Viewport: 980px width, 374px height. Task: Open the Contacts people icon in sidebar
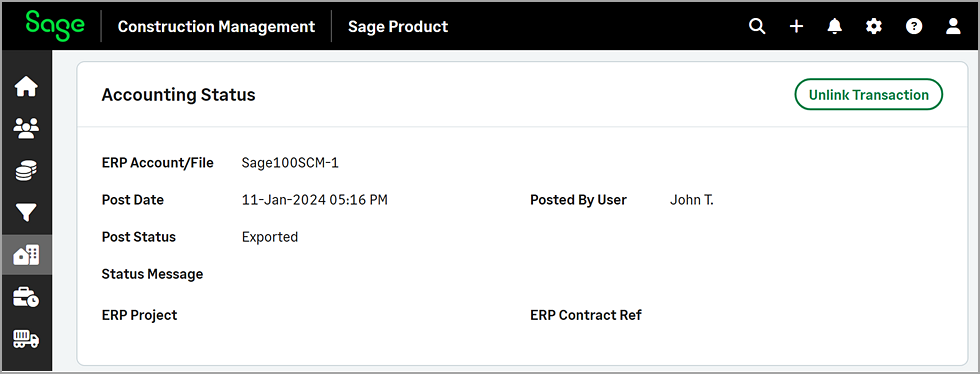coord(26,128)
